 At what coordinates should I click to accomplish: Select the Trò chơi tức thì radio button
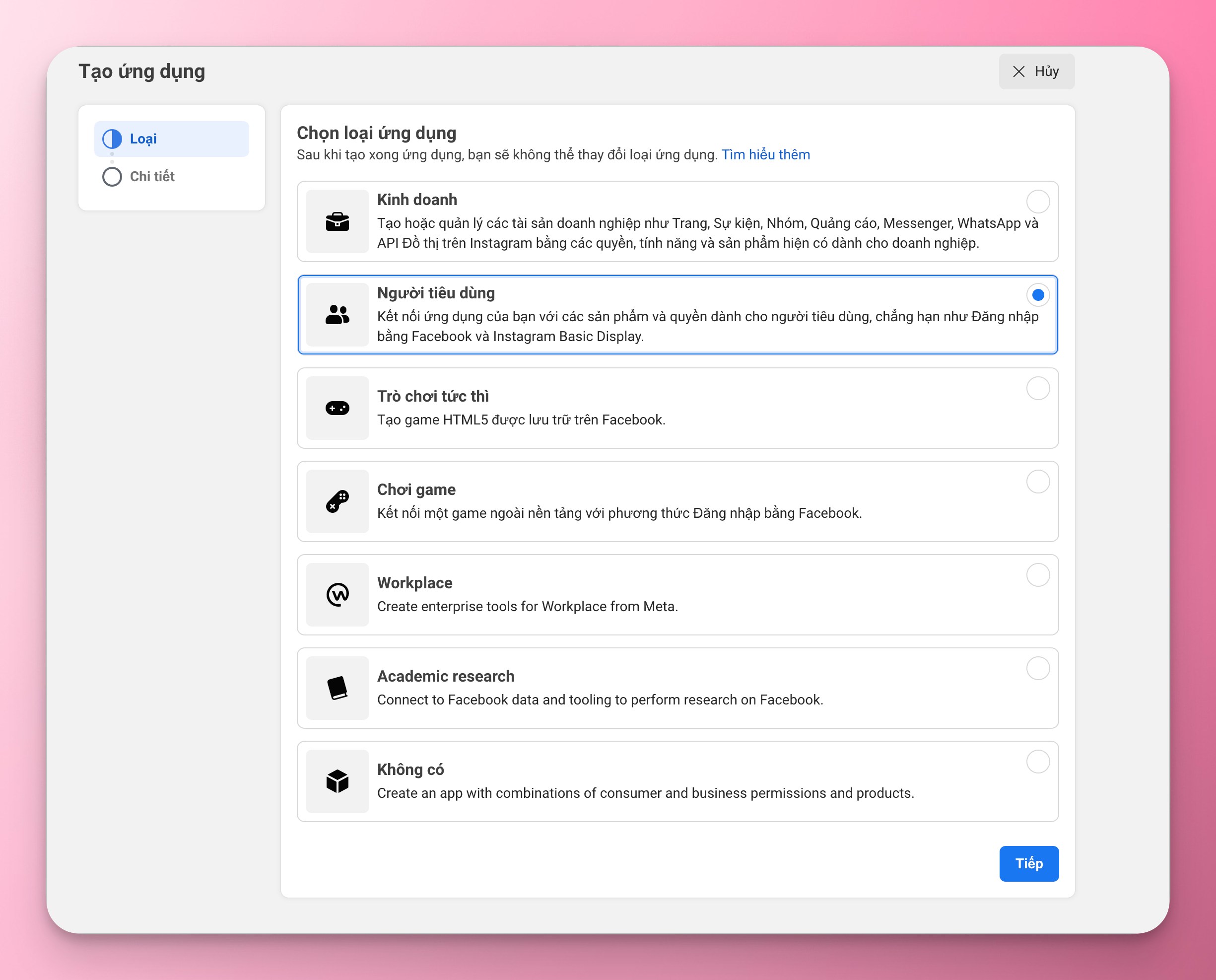click(x=1037, y=388)
